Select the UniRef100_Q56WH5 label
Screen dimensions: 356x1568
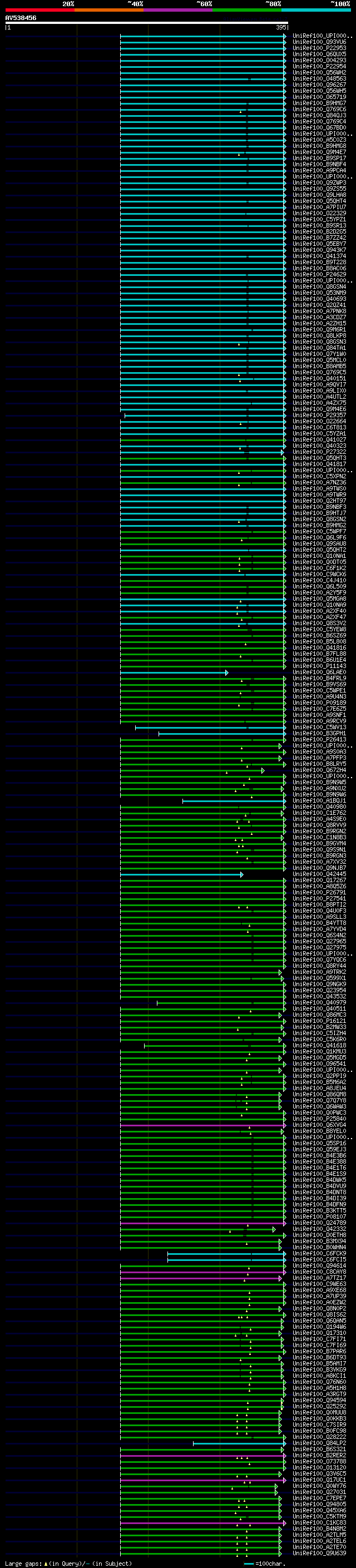click(319, 91)
